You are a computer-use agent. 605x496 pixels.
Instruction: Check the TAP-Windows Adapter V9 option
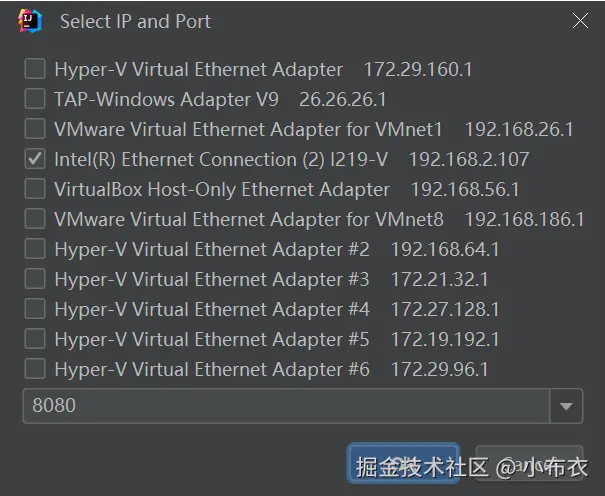[35, 99]
